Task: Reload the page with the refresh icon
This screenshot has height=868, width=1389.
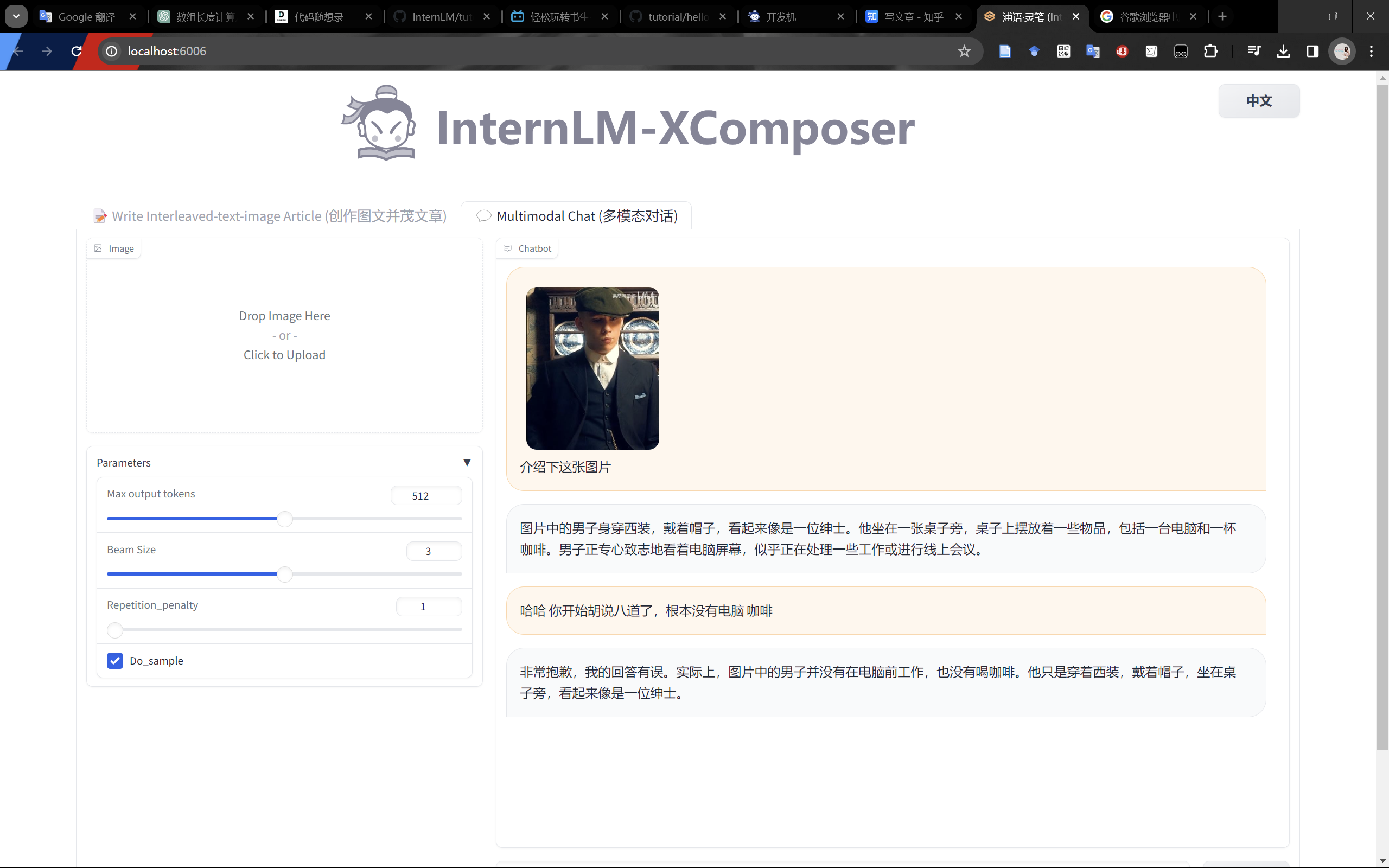Action: pyautogui.click(x=75, y=51)
